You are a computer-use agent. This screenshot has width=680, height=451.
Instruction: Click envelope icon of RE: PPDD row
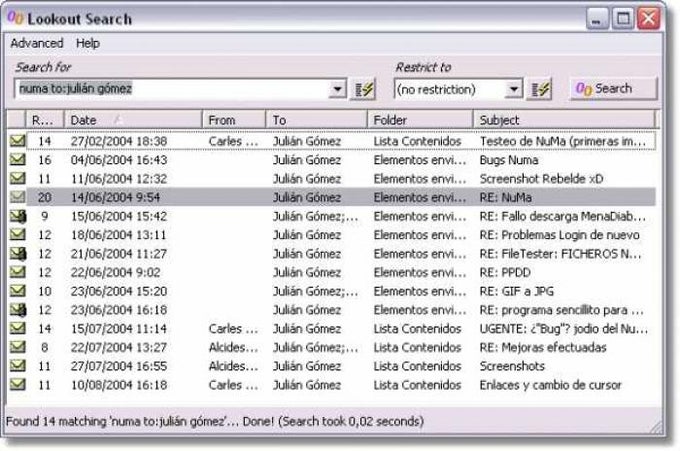click(17, 272)
